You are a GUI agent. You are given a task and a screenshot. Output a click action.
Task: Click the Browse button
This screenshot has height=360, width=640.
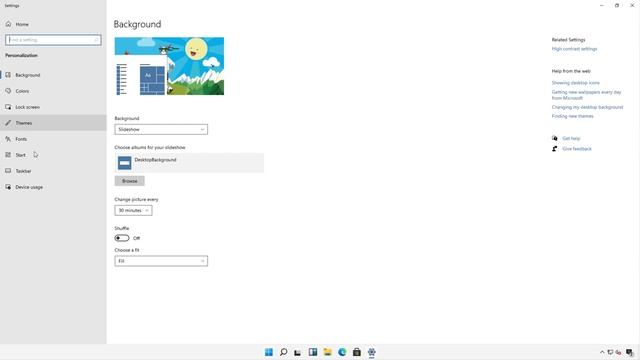tap(129, 181)
